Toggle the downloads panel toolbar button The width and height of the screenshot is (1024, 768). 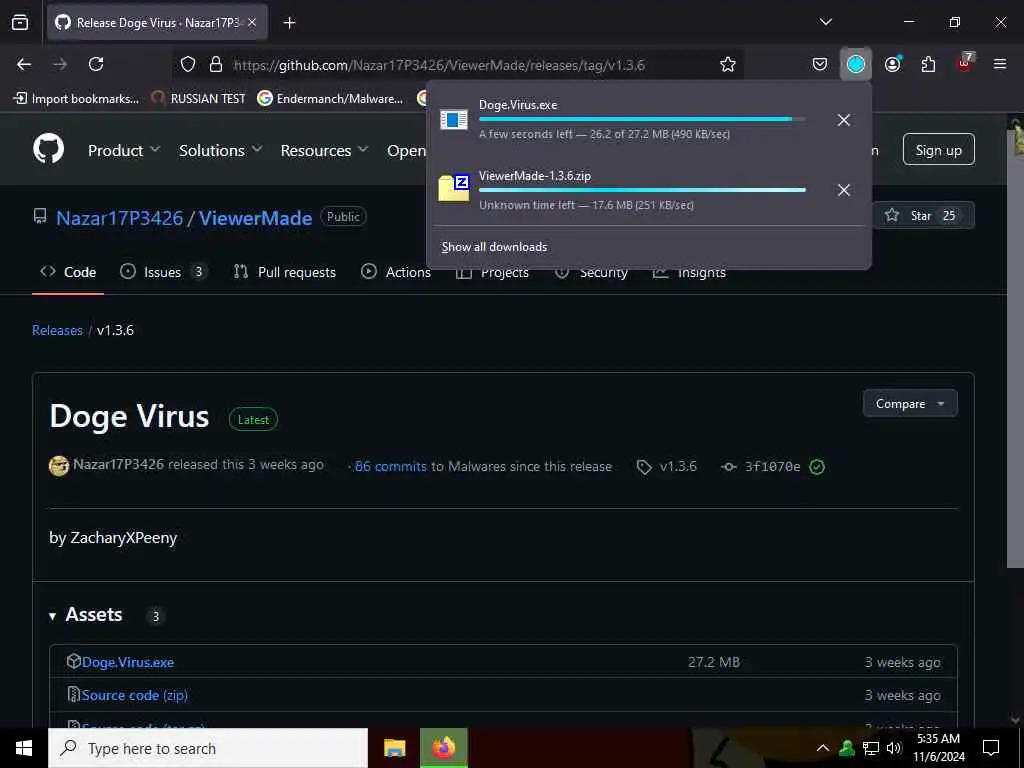pos(856,64)
